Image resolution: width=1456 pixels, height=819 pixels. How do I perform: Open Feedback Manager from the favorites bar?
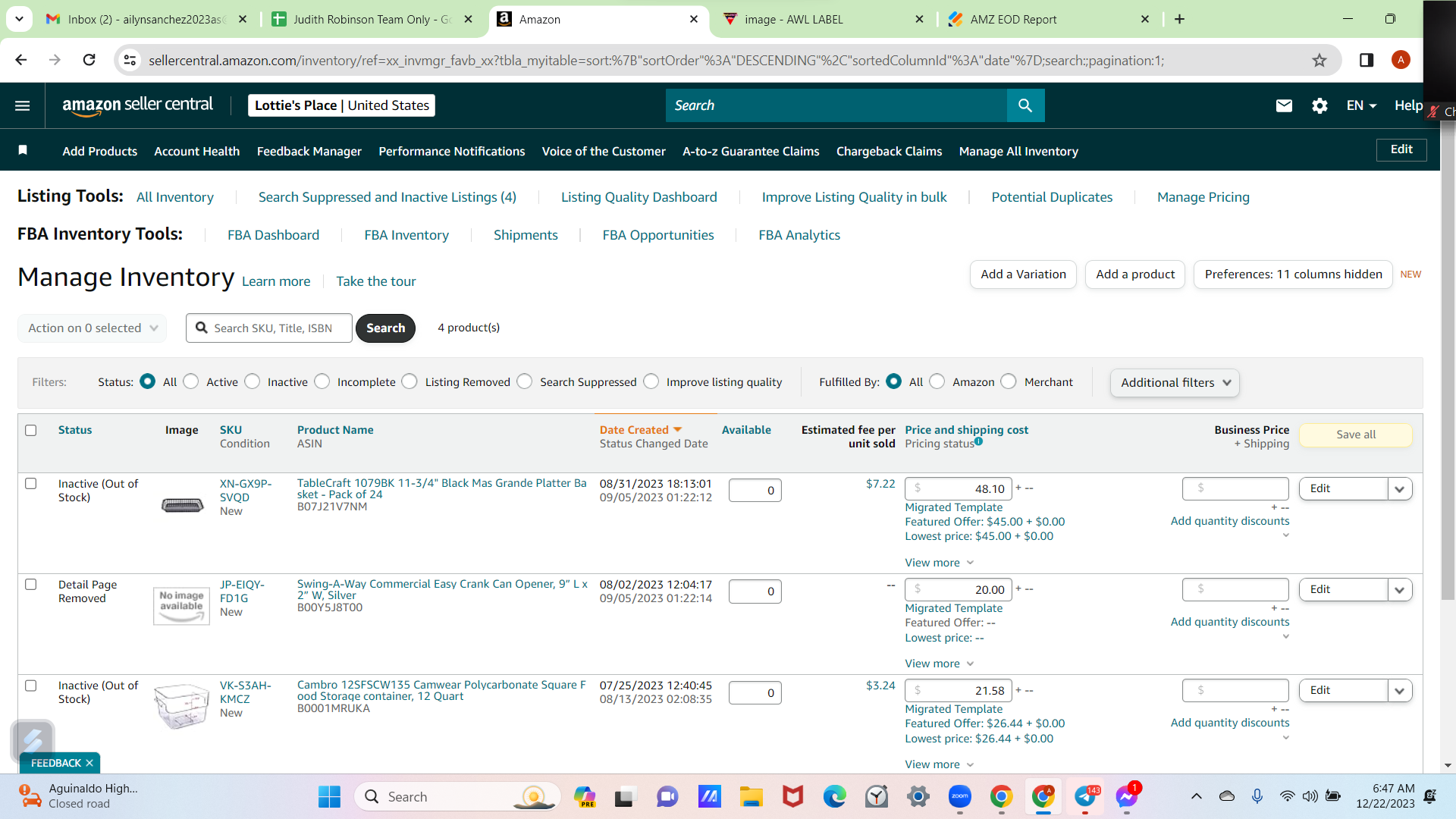tap(309, 151)
